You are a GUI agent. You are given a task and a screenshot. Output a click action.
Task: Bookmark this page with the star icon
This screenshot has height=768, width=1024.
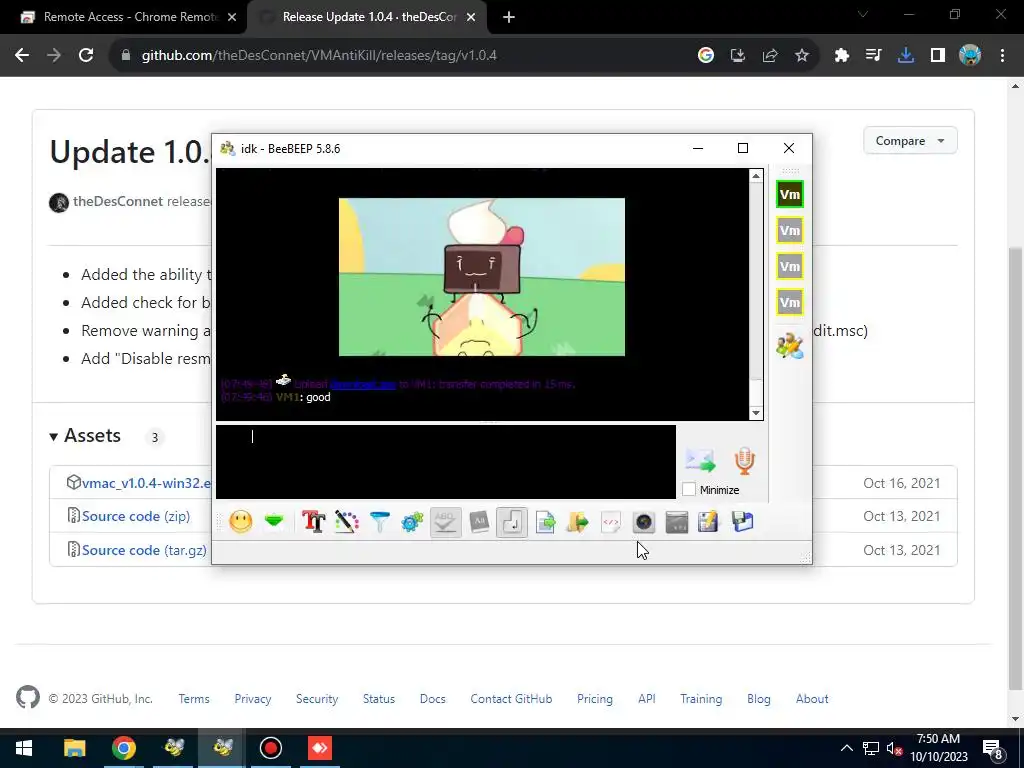[x=802, y=56]
